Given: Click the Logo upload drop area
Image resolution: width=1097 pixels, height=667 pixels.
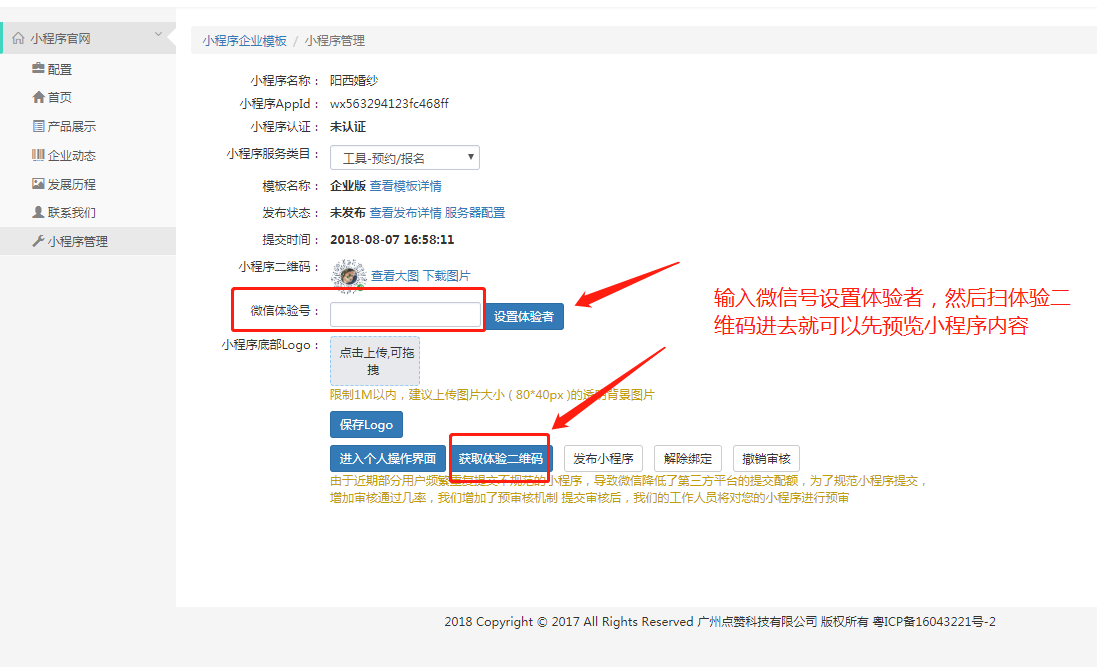Looking at the screenshot, I should pos(375,361).
